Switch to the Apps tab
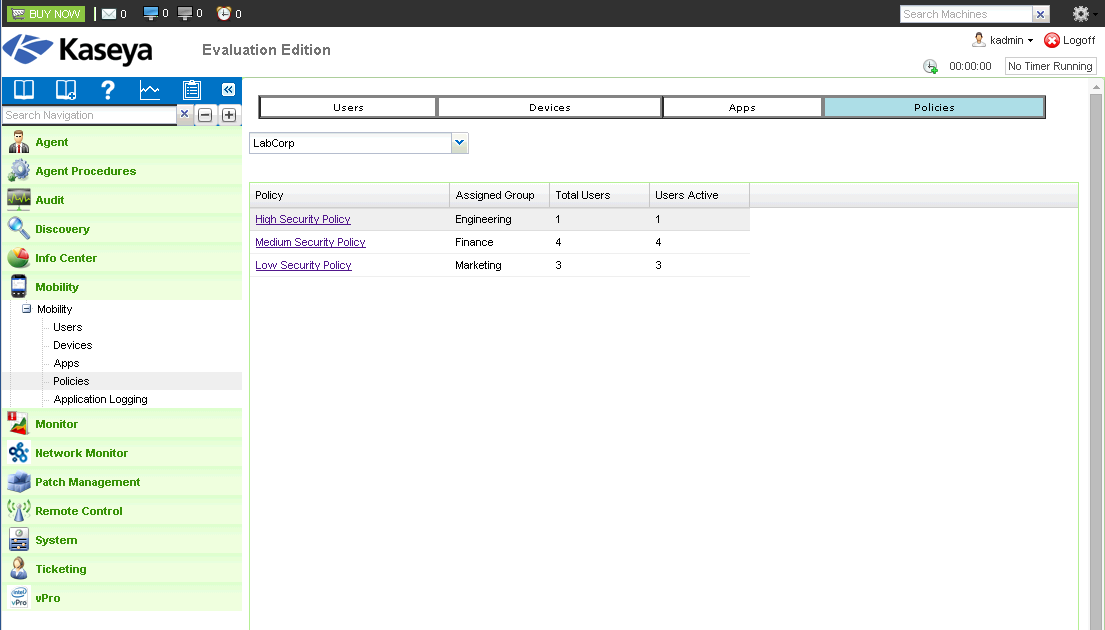This screenshot has width=1105, height=630. (x=742, y=107)
